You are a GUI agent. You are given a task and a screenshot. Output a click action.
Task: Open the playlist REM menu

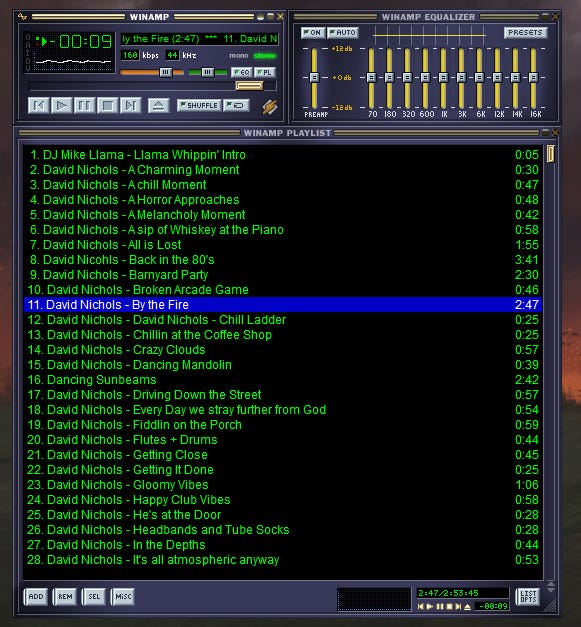coord(65,597)
